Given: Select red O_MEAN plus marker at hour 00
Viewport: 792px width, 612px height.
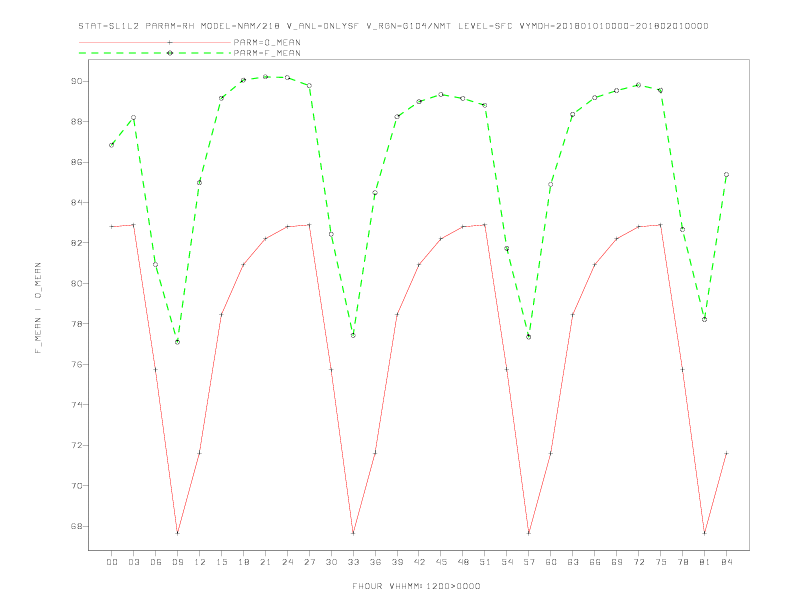Looking at the screenshot, I should click(112, 227).
